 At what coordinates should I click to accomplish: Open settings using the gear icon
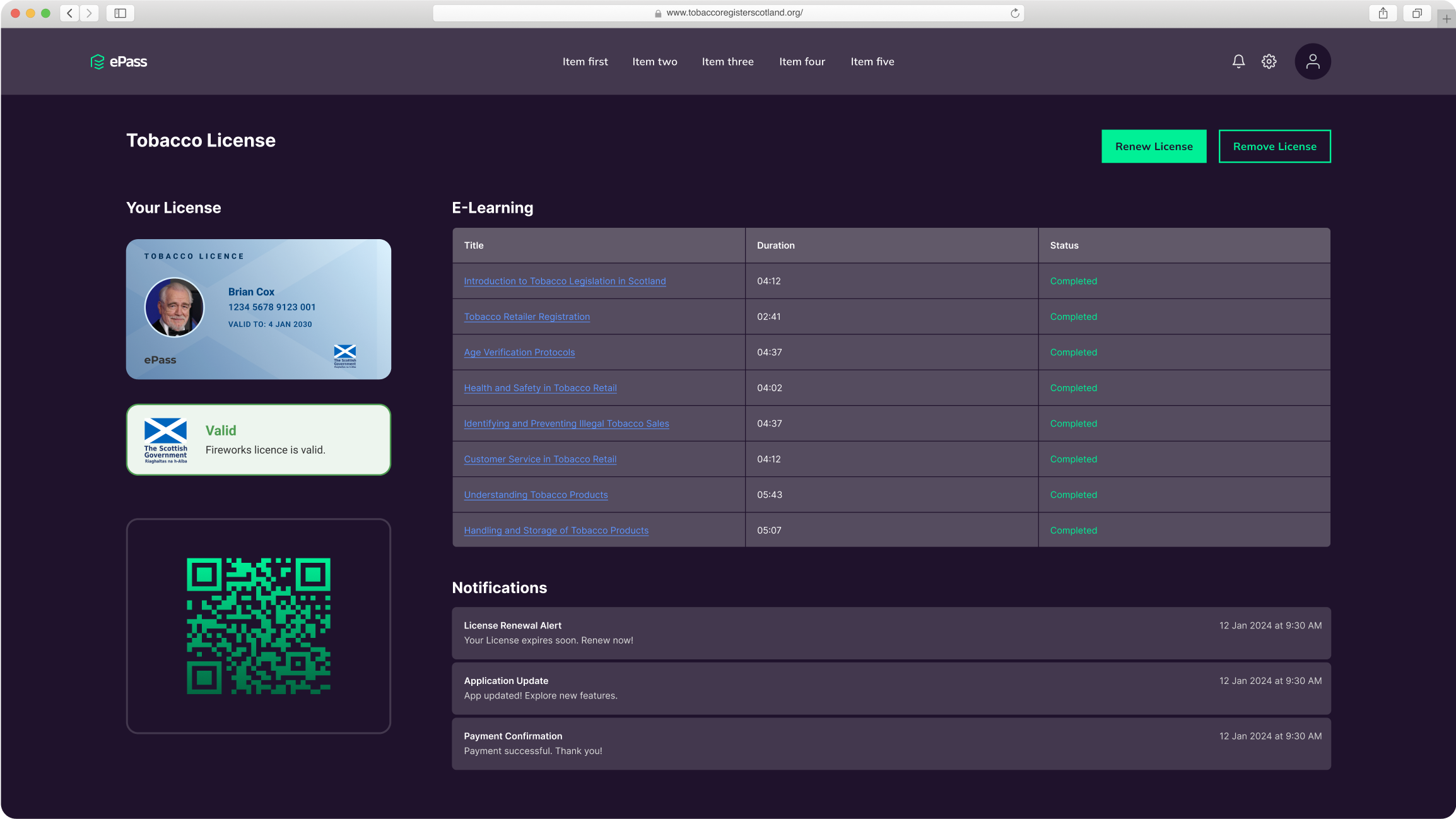(x=1268, y=61)
